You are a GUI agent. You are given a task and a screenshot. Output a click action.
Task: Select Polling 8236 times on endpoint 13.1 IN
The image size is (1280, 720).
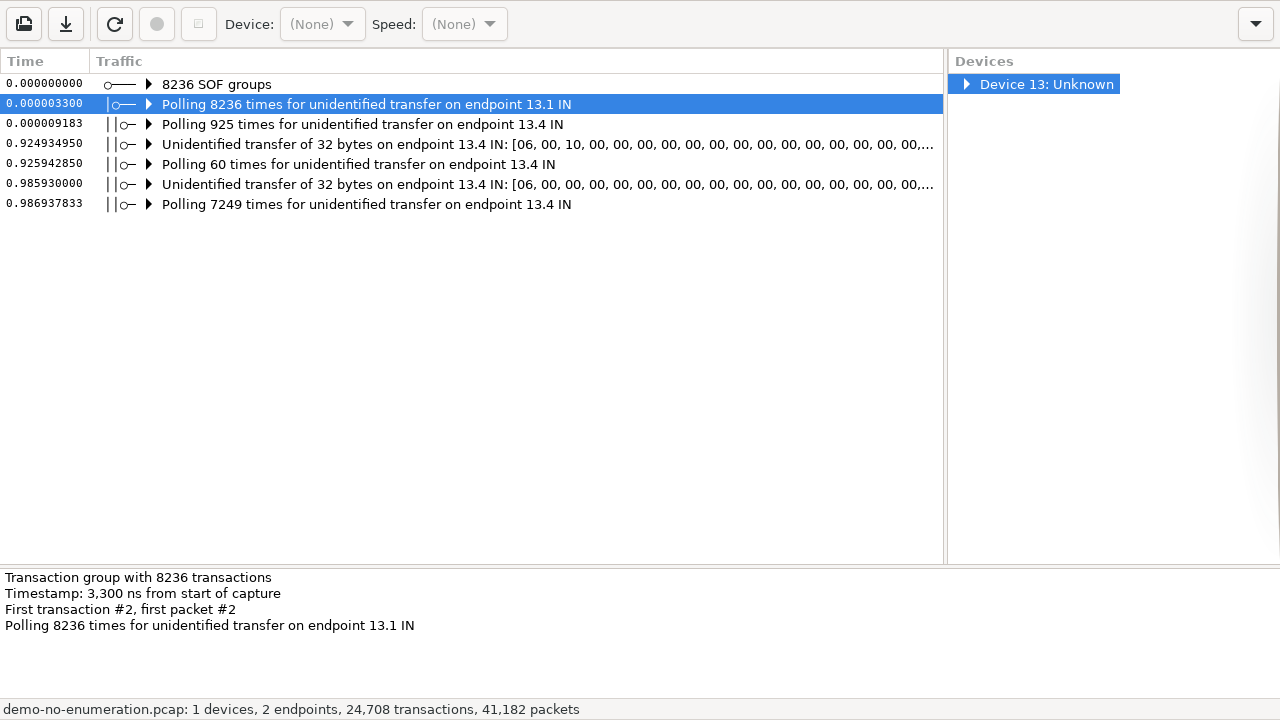pos(367,104)
